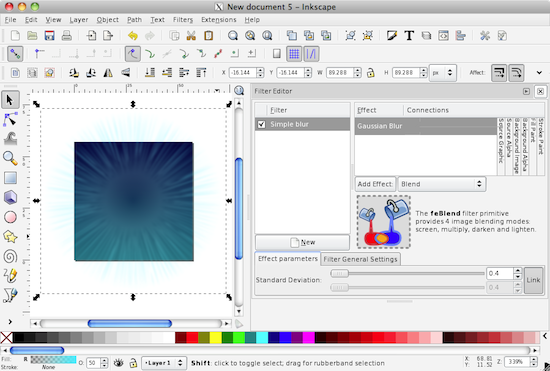Image resolution: width=550 pixels, height=371 pixels.
Task: Toggle scale rounded corners Affect button
Action: 516,73
